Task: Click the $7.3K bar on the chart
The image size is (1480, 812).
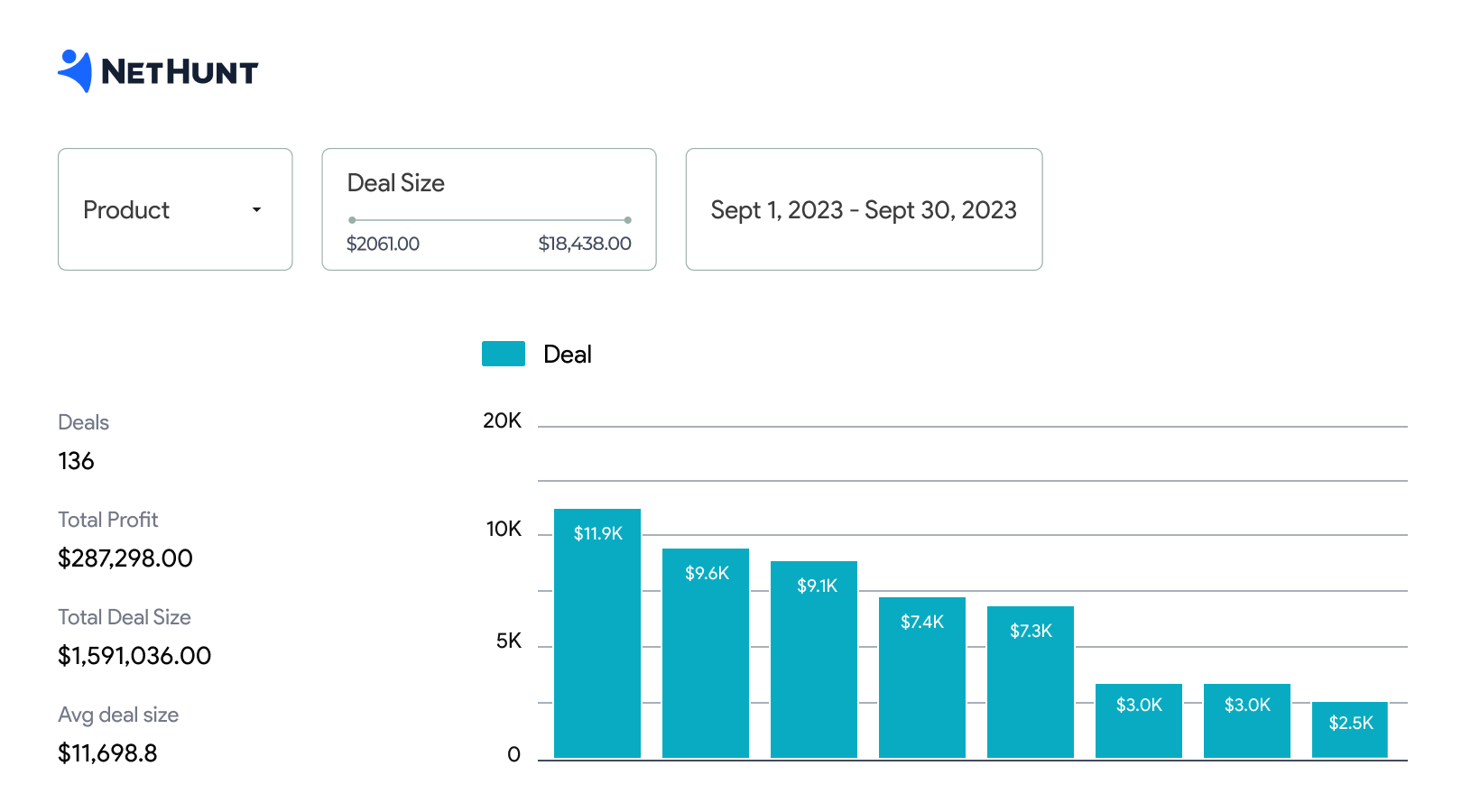Action: click(1030, 681)
